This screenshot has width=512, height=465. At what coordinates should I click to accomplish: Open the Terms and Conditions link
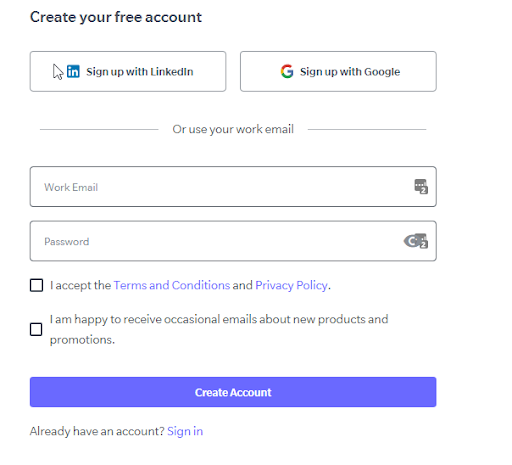click(x=172, y=285)
